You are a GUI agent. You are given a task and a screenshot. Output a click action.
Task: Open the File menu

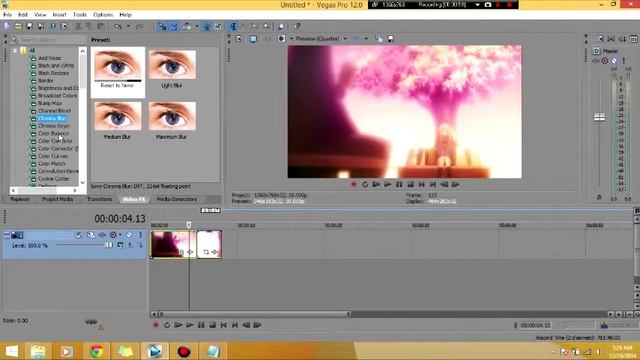click(8, 15)
